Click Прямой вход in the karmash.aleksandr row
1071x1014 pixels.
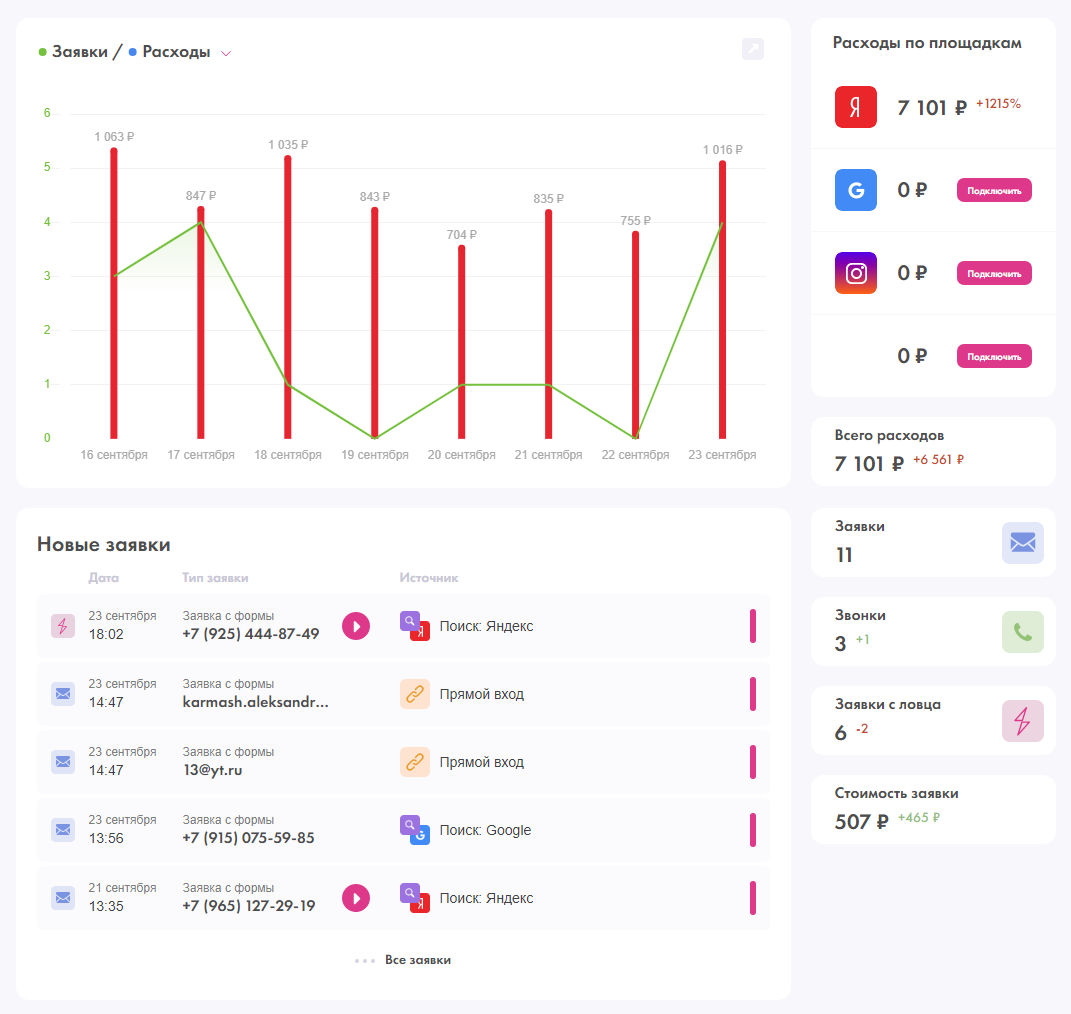482,694
